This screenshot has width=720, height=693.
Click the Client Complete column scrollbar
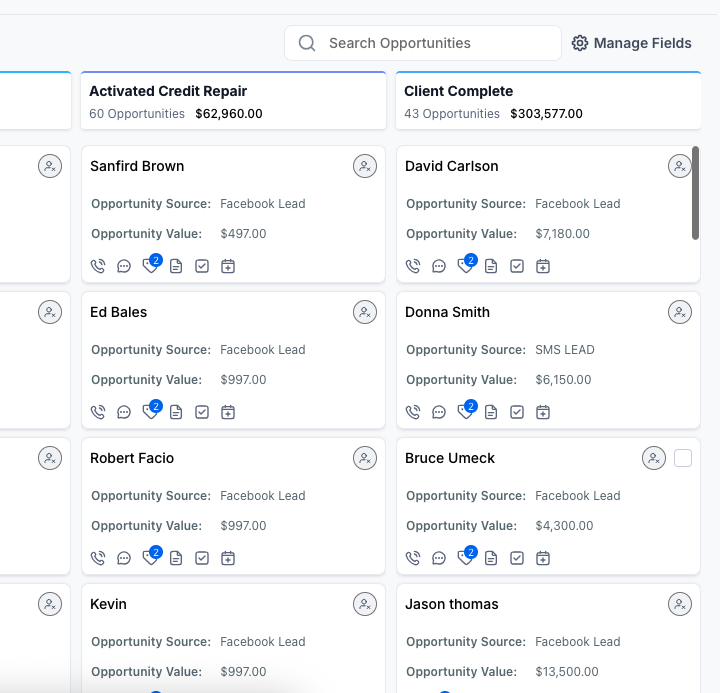695,193
